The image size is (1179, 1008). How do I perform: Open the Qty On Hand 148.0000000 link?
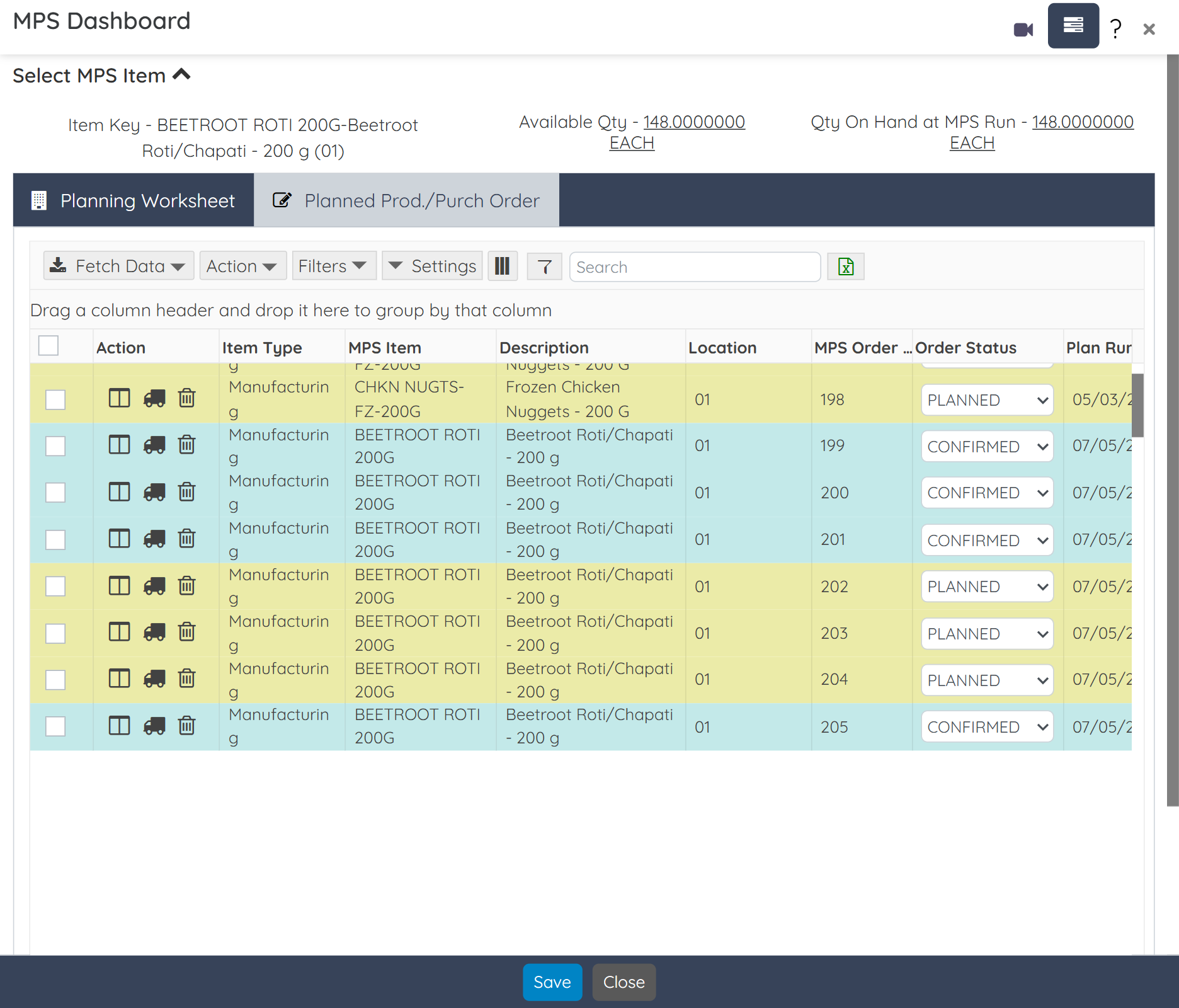click(1082, 122)
